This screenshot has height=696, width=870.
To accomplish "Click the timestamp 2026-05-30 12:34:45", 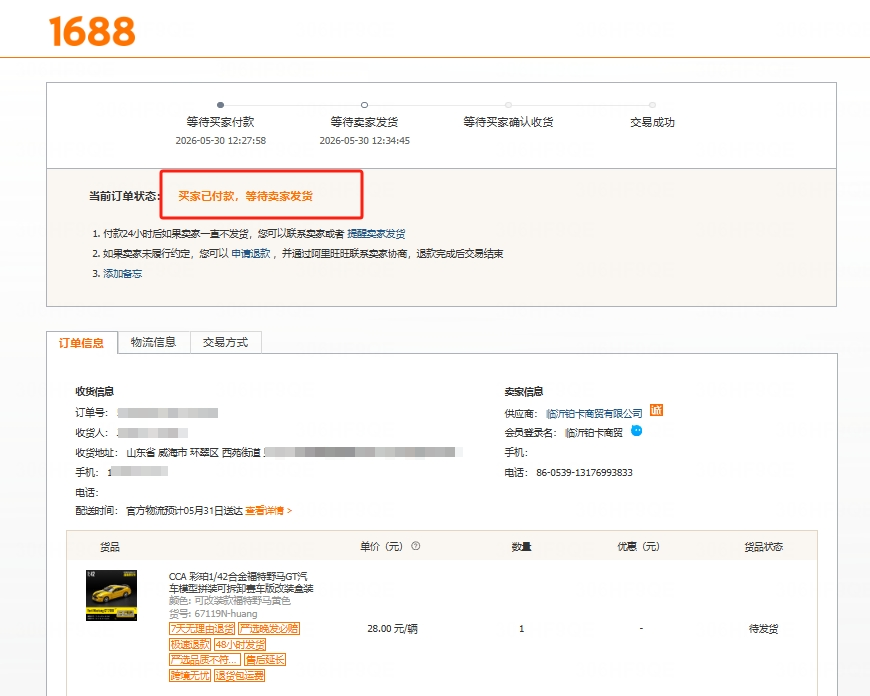I will [365, 140].
